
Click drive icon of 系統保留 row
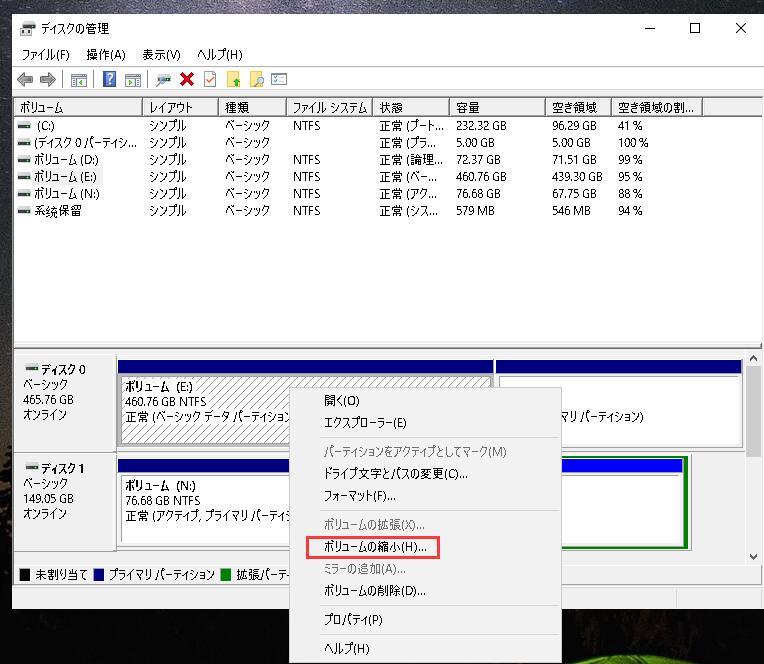click(24, 210)
